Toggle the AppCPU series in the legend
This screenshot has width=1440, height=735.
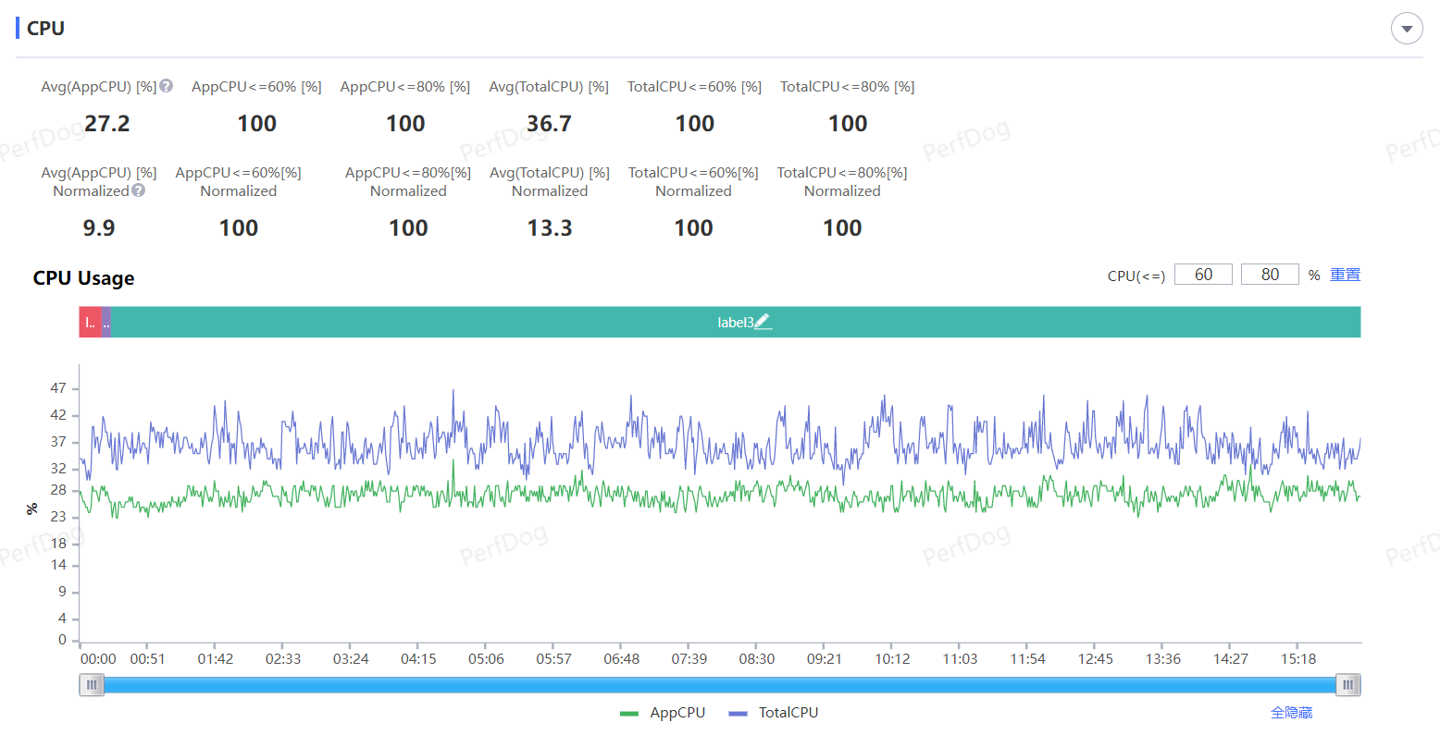point(677,712)
